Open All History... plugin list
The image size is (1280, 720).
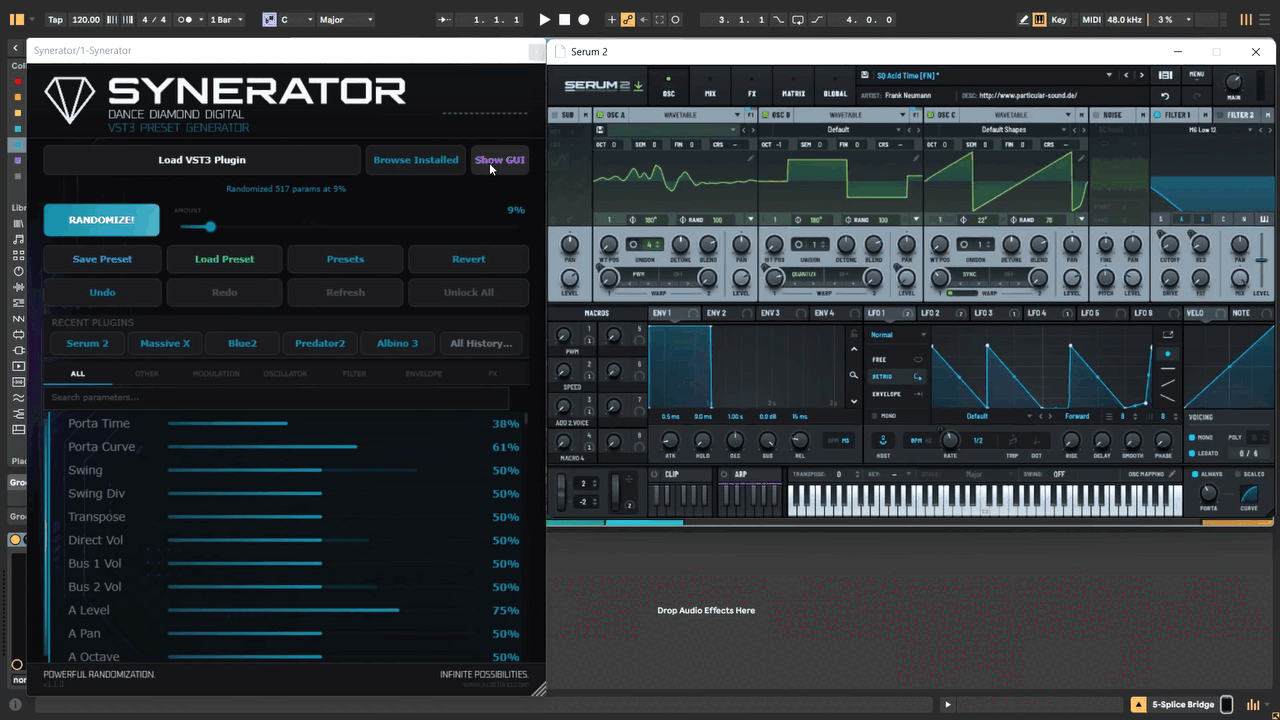click(481, 343)
